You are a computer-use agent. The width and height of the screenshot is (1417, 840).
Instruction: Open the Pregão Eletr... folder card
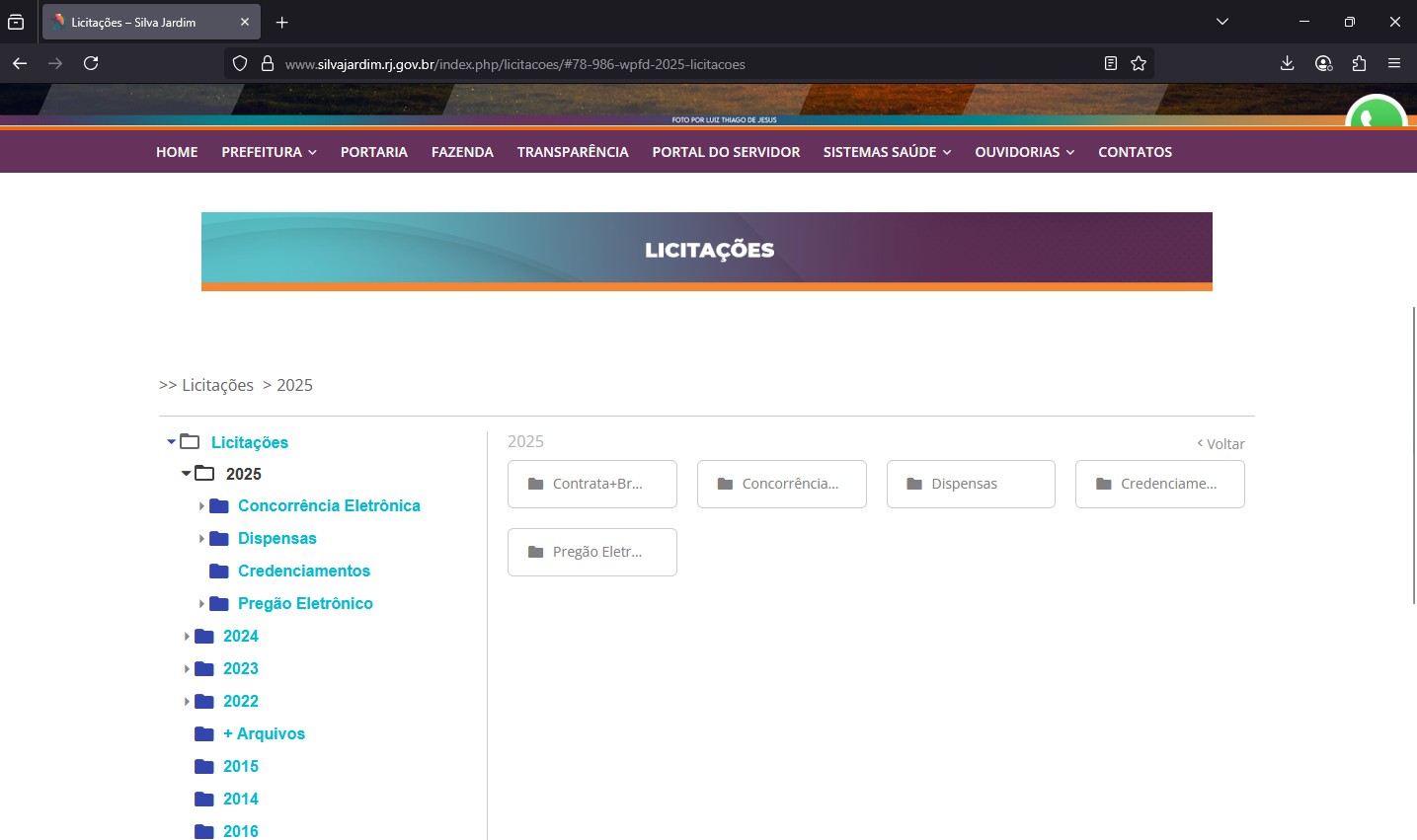[x=592, y=552]
